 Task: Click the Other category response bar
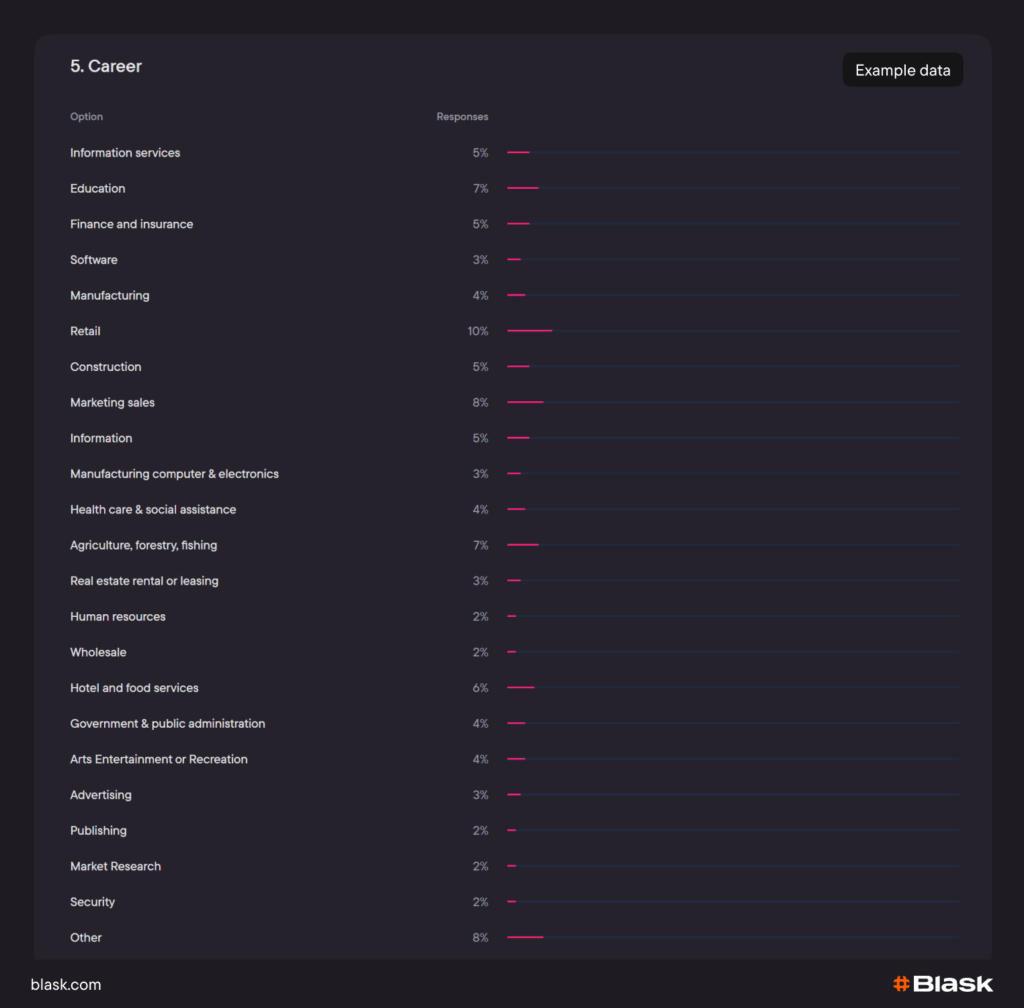[526, 938]
